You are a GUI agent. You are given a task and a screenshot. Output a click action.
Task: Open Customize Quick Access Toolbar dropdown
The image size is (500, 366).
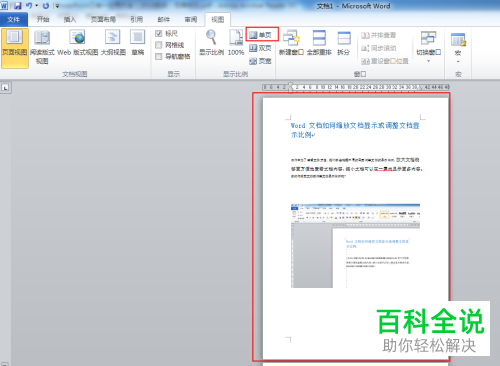[x=57, y=6]
